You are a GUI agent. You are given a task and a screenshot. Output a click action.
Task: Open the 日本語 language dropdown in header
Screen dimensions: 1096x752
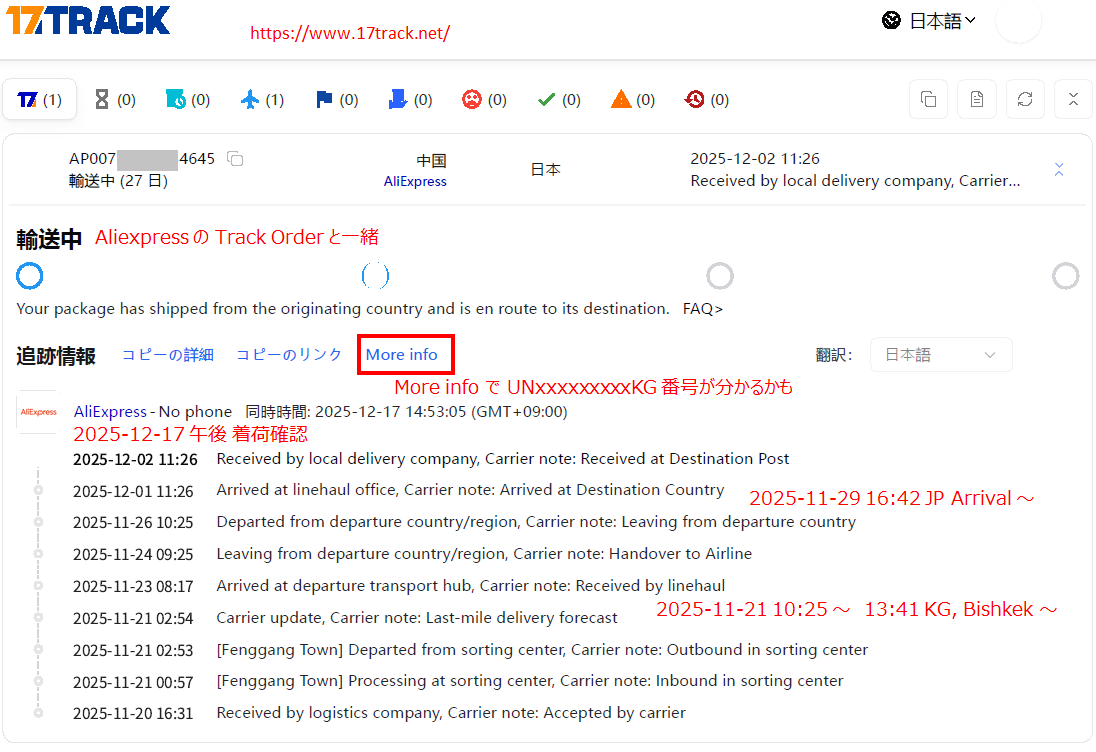tap(929, 21)
